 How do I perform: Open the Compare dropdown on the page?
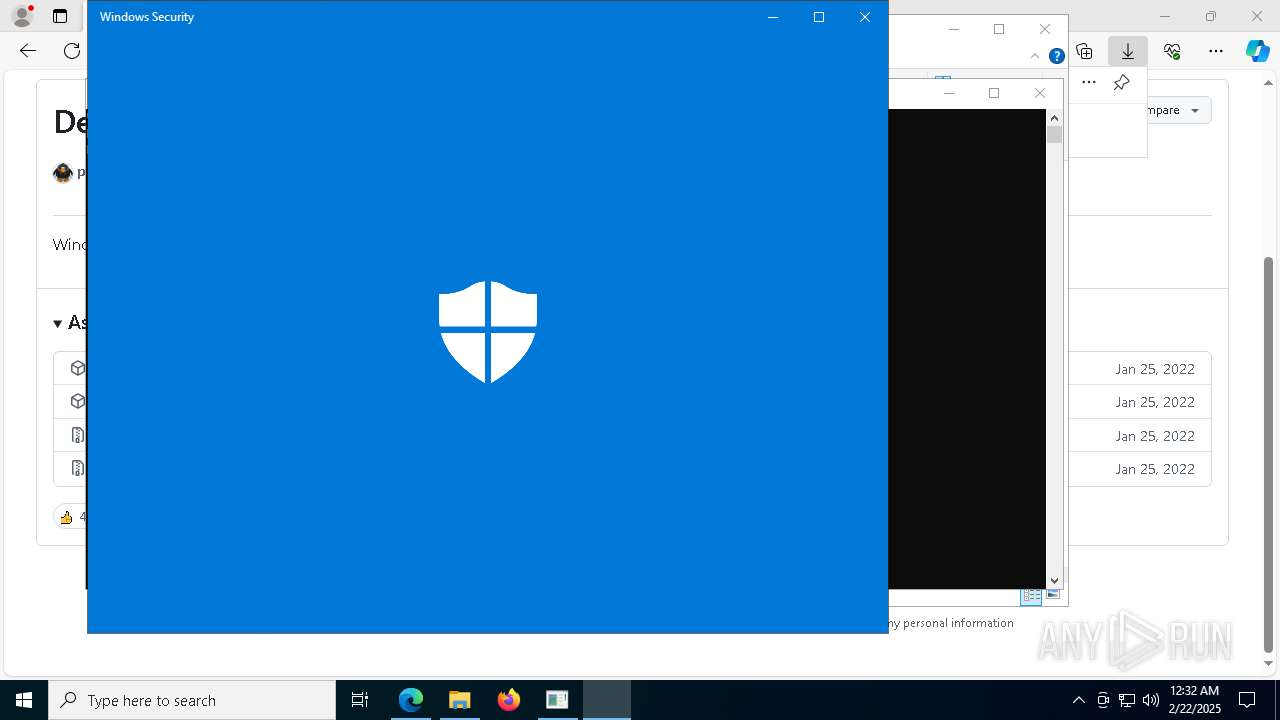click(1179, 110)
